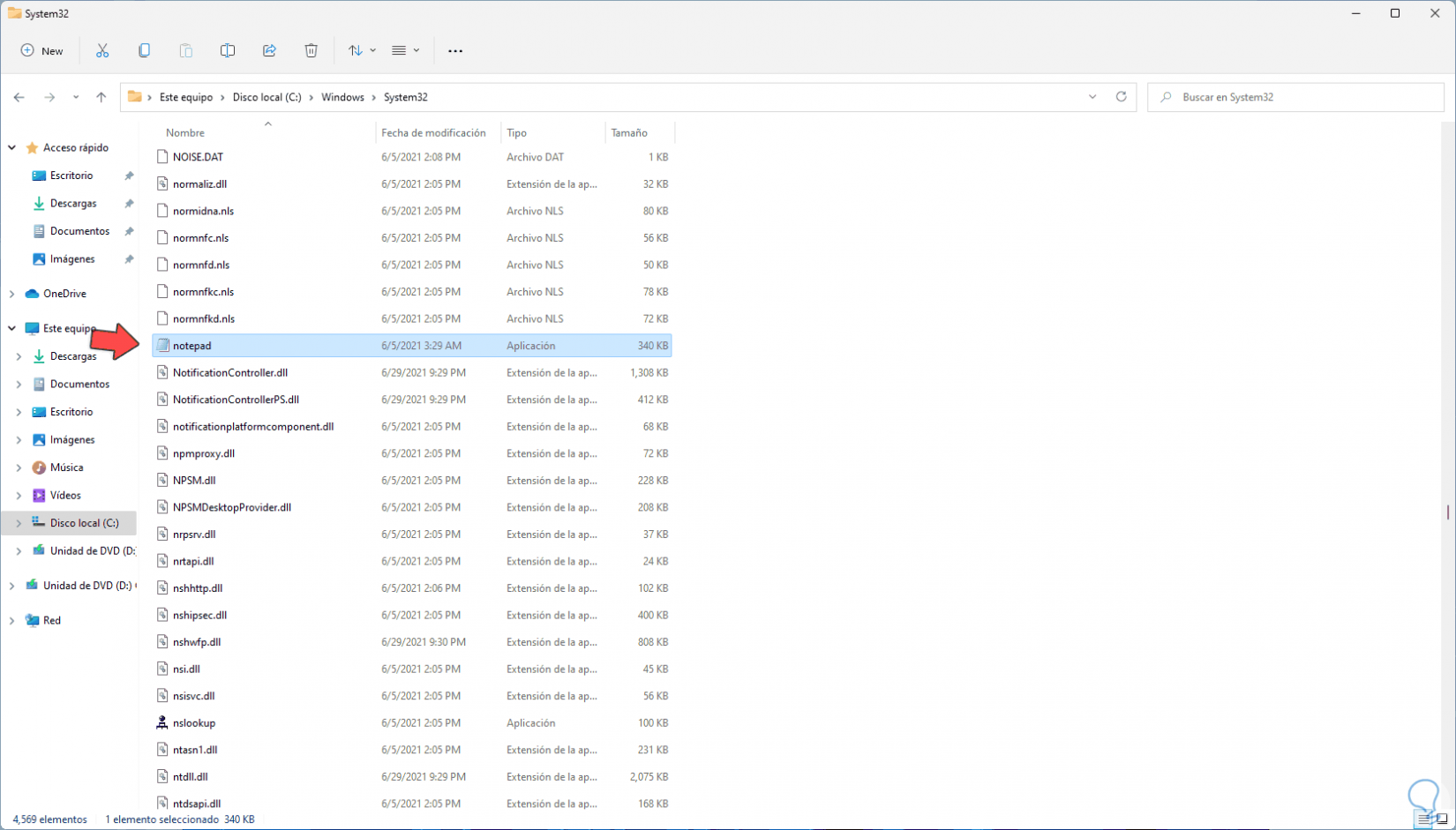
Task: Expand the Disco local (C:) node
Action: point(19,523)
